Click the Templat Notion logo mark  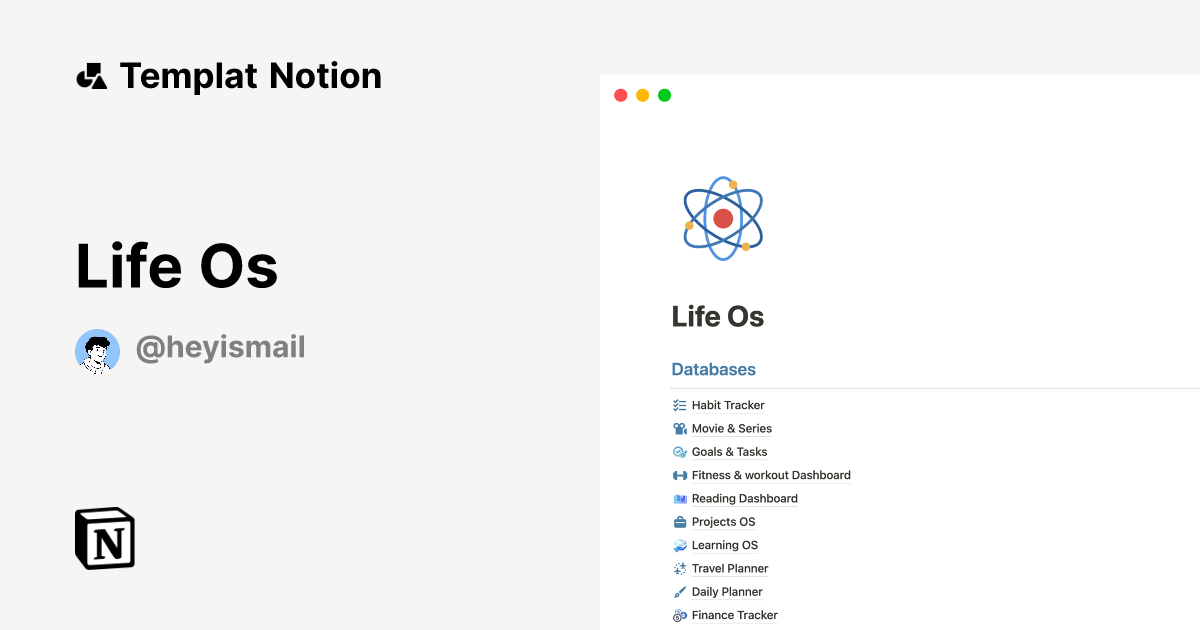click(x=91, y=76)
